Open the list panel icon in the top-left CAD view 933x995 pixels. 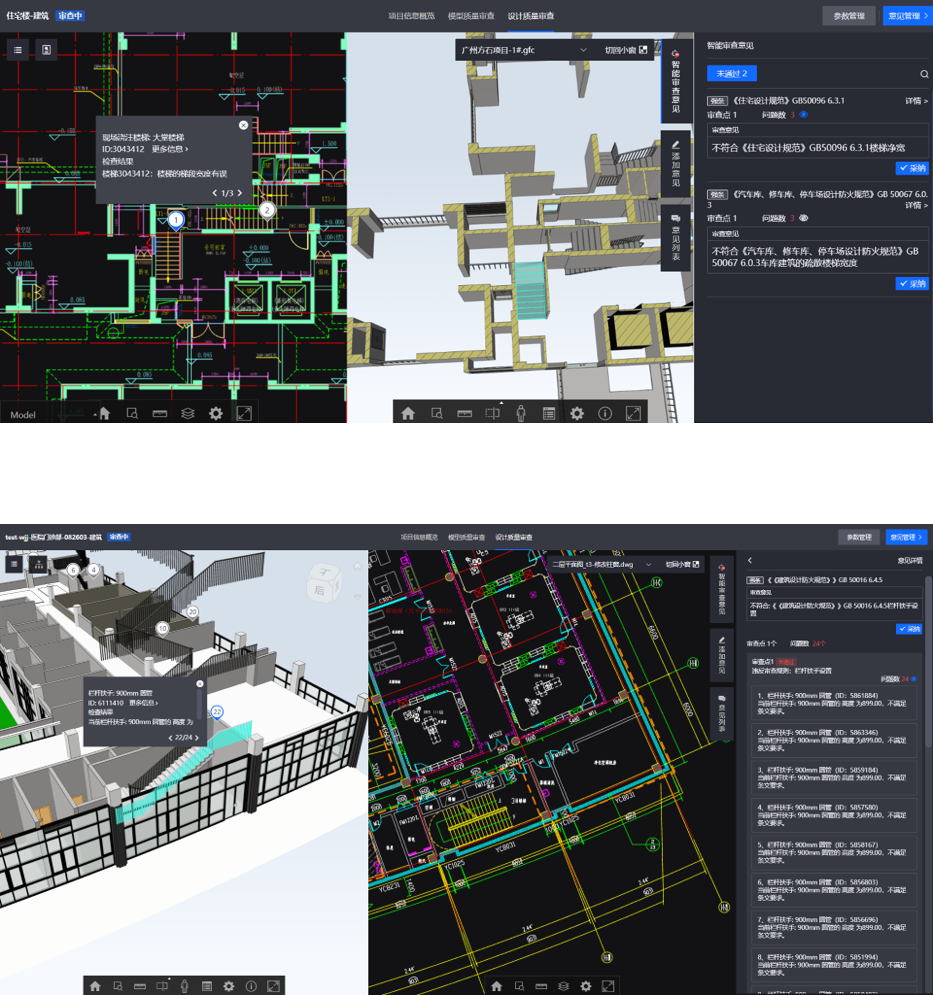(17, 49)
